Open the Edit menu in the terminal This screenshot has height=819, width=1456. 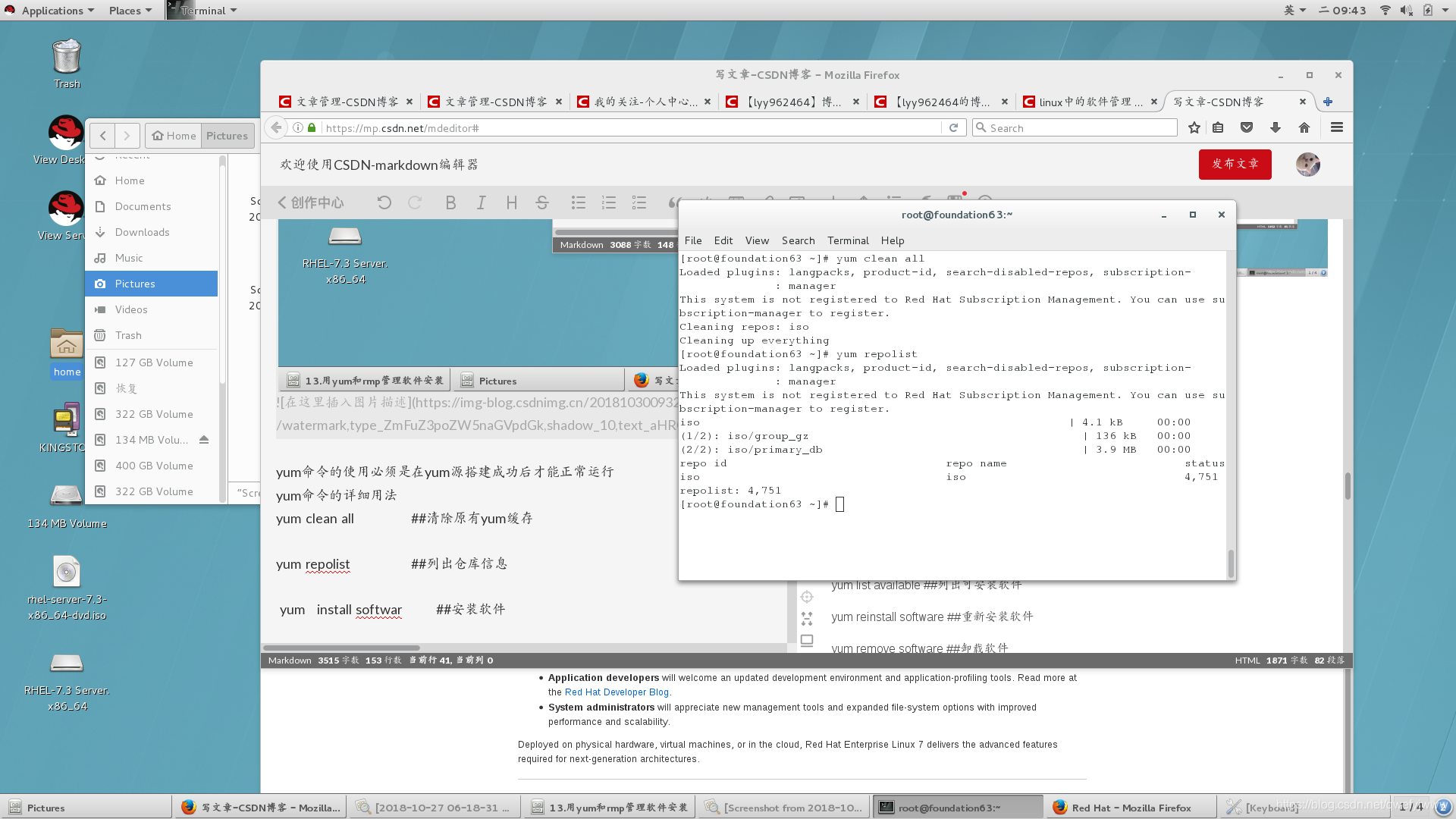click(723, 240)
